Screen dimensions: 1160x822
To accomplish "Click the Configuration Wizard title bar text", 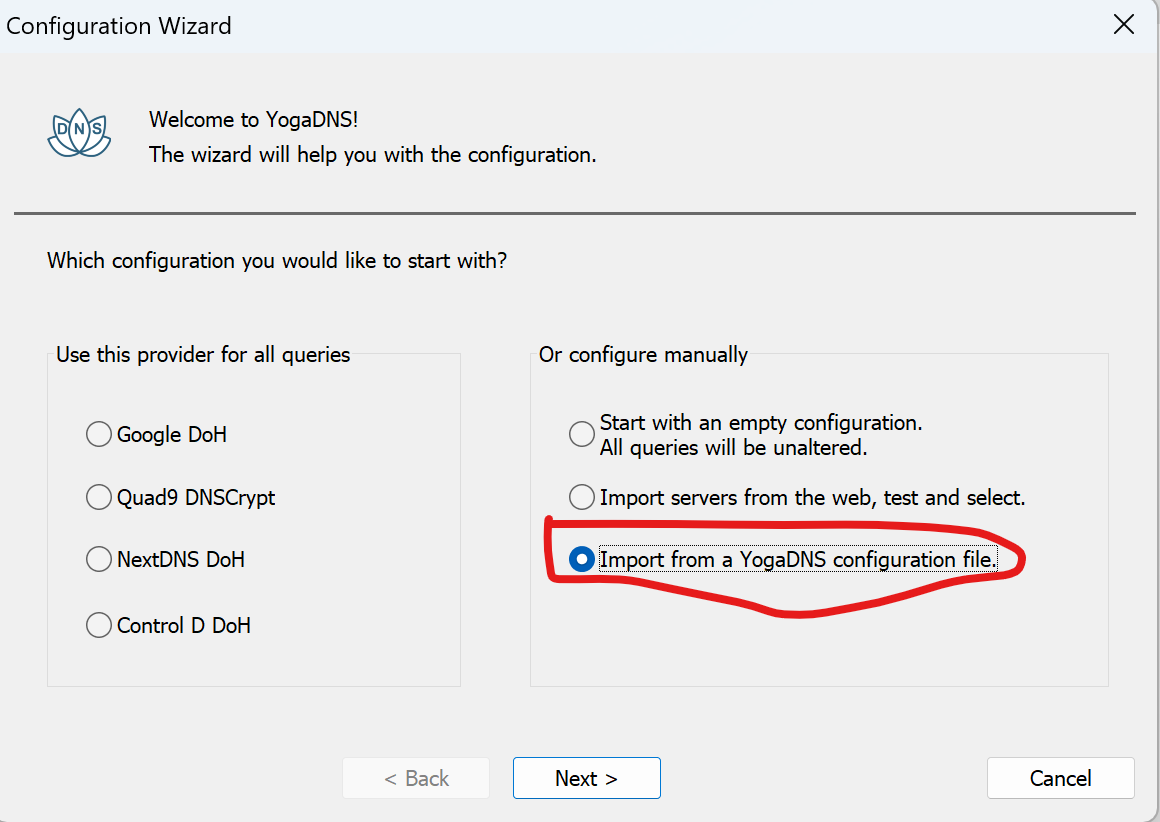I will (119, 26).
